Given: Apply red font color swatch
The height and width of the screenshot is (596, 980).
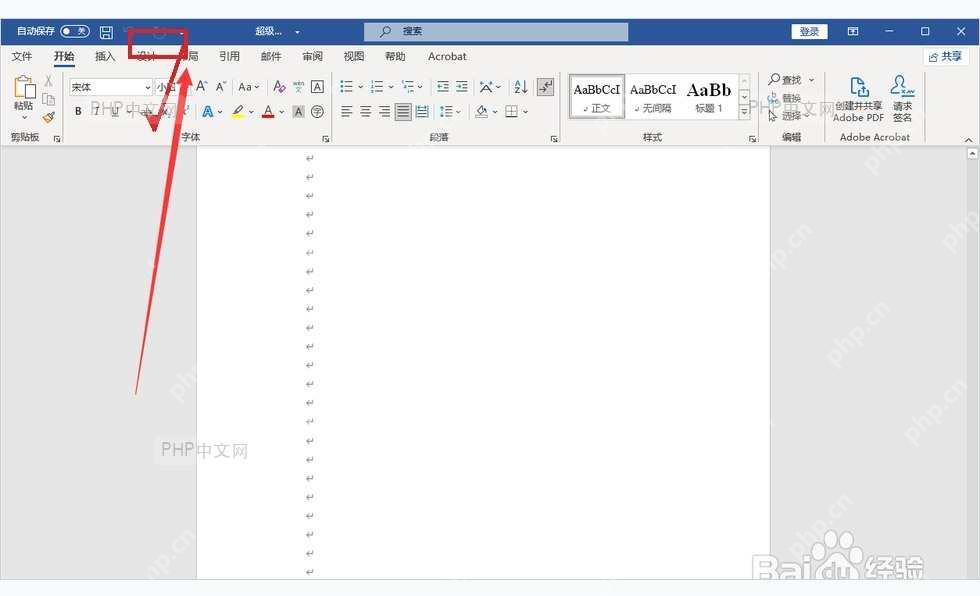Looking at the screenshot, I should (268, 111).
